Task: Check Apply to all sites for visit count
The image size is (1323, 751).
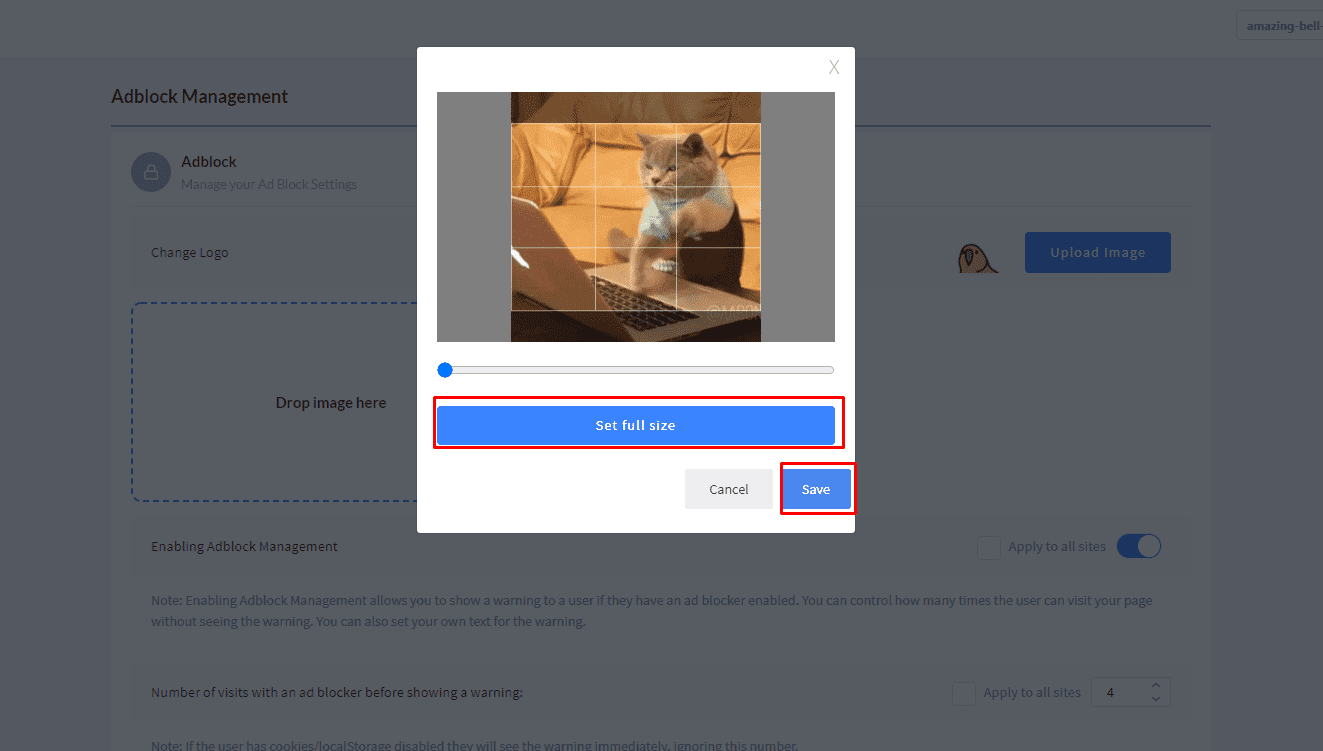Action: (964, 693)
